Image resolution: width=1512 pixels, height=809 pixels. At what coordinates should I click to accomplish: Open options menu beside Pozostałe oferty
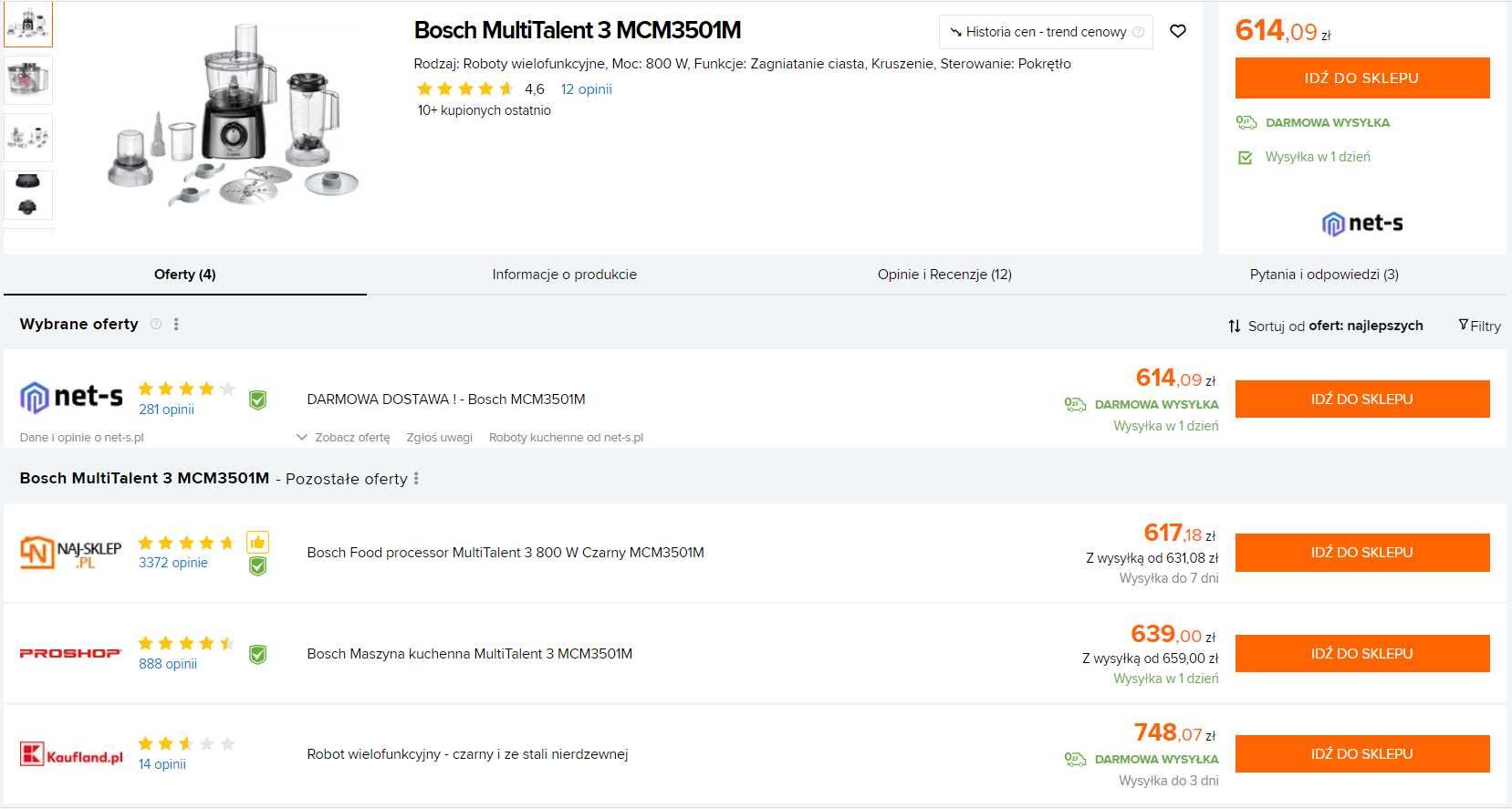tap(416, 479)
